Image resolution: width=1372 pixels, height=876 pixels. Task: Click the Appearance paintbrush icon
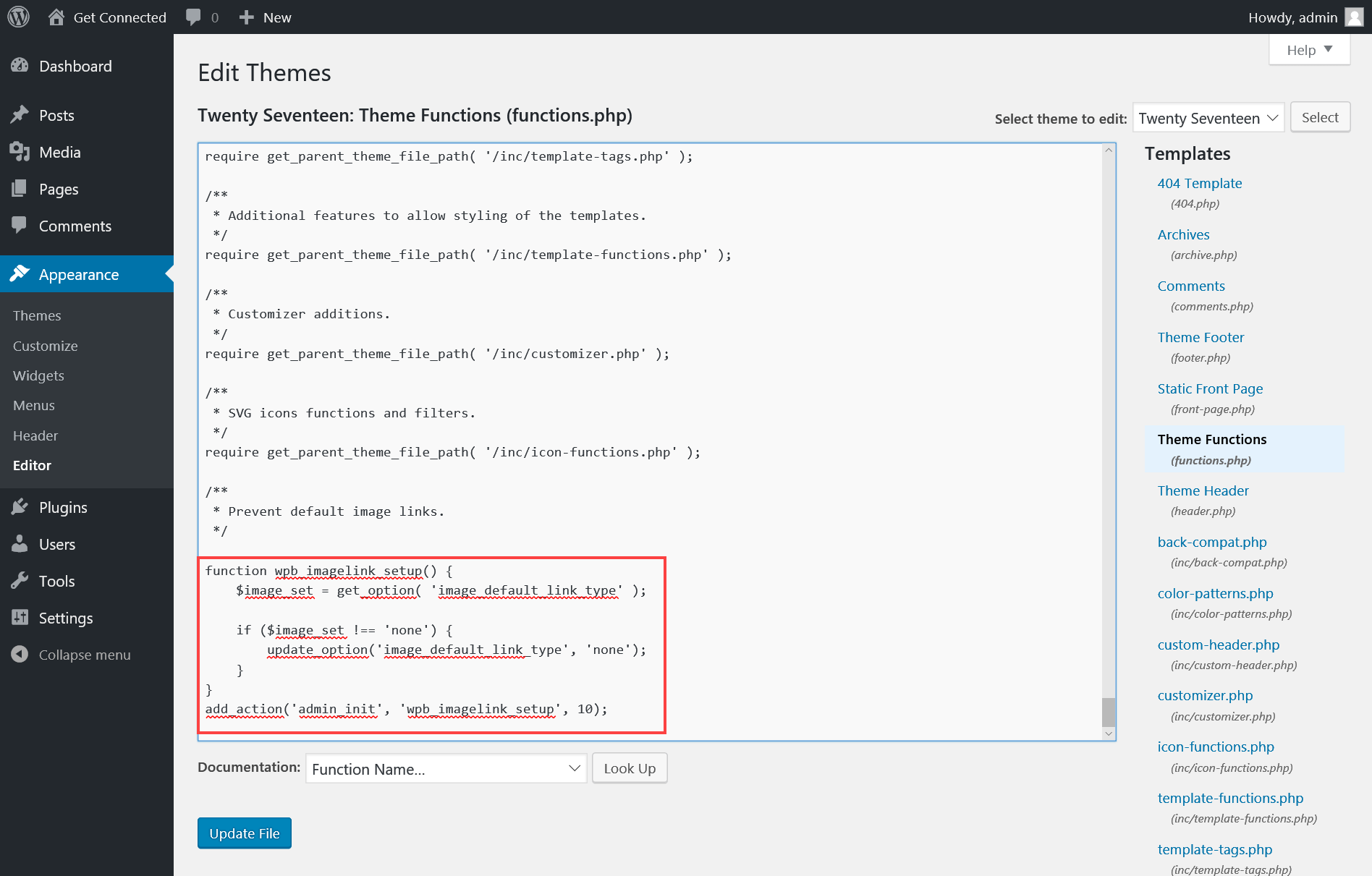click(20, 274)
